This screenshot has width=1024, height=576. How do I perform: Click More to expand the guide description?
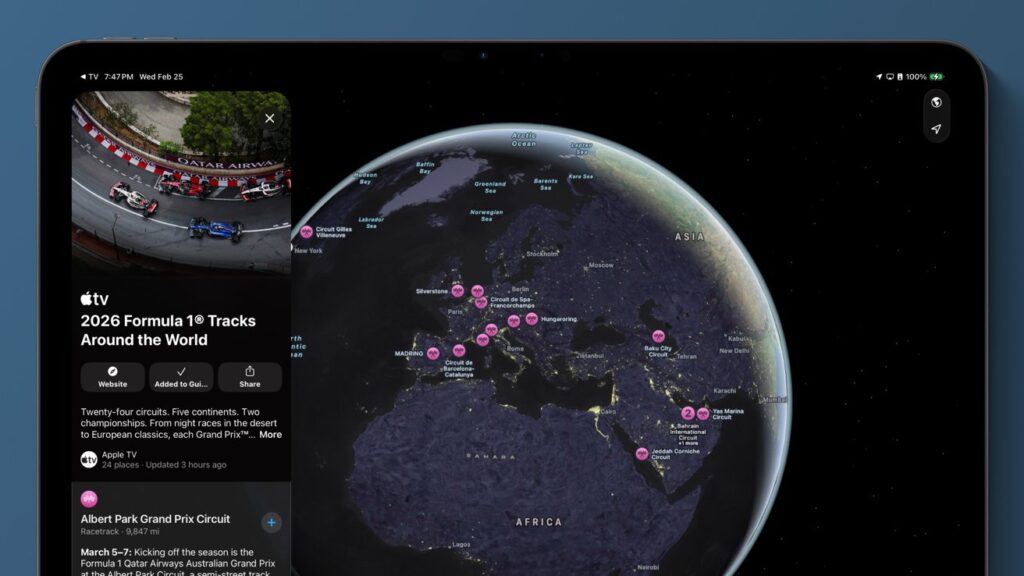point(271,434)
